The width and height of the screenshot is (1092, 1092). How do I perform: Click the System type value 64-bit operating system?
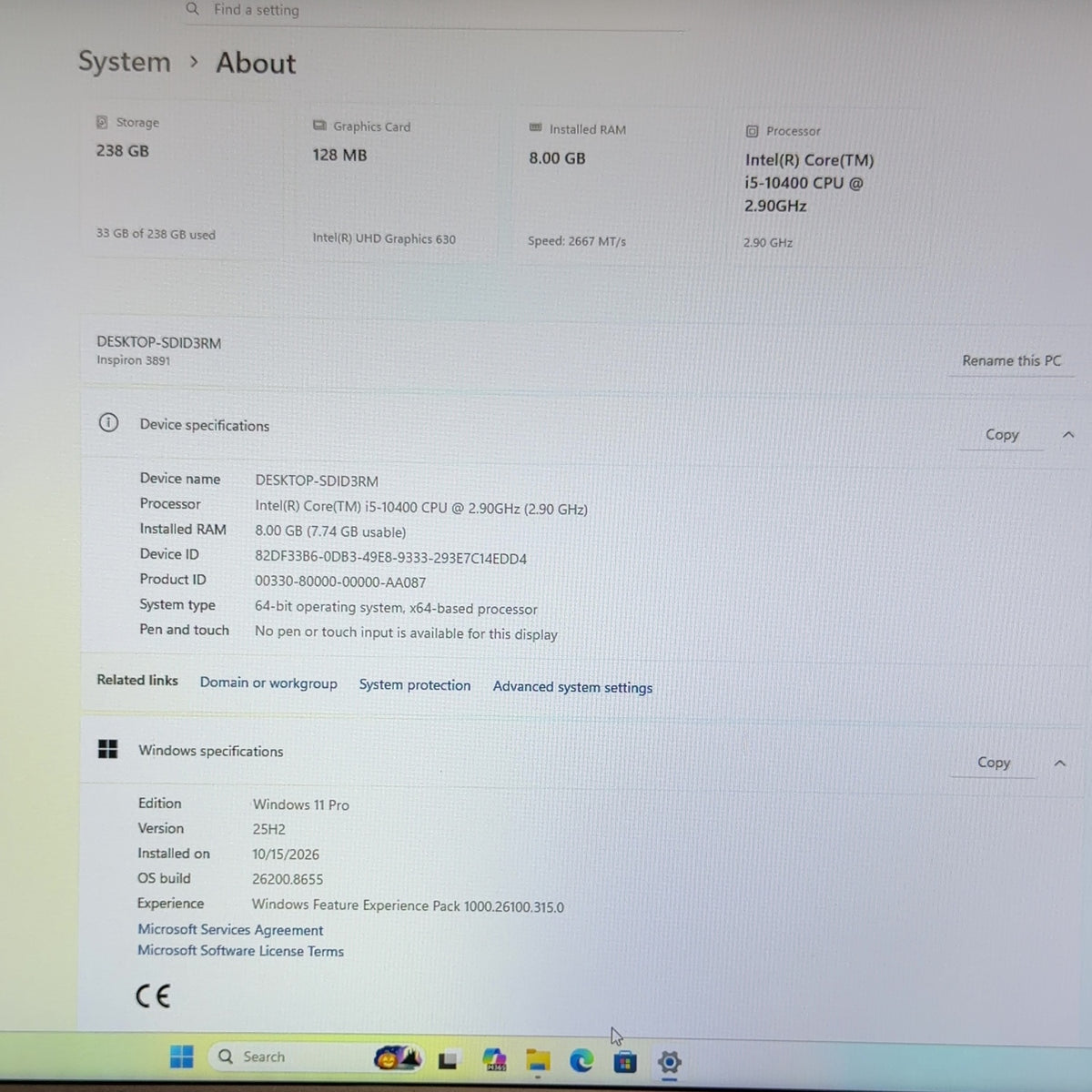point(396,608)
